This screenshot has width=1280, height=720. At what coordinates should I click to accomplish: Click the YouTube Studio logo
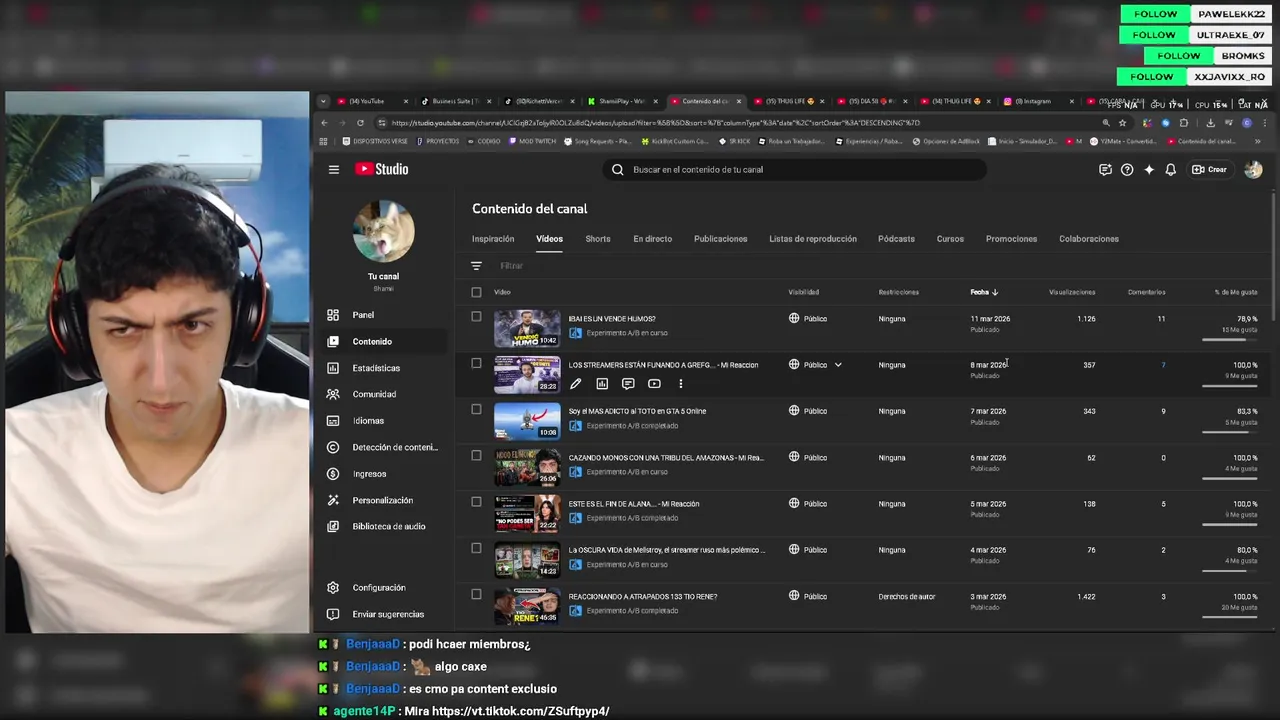pyautogui.click(x=381, y=170)
